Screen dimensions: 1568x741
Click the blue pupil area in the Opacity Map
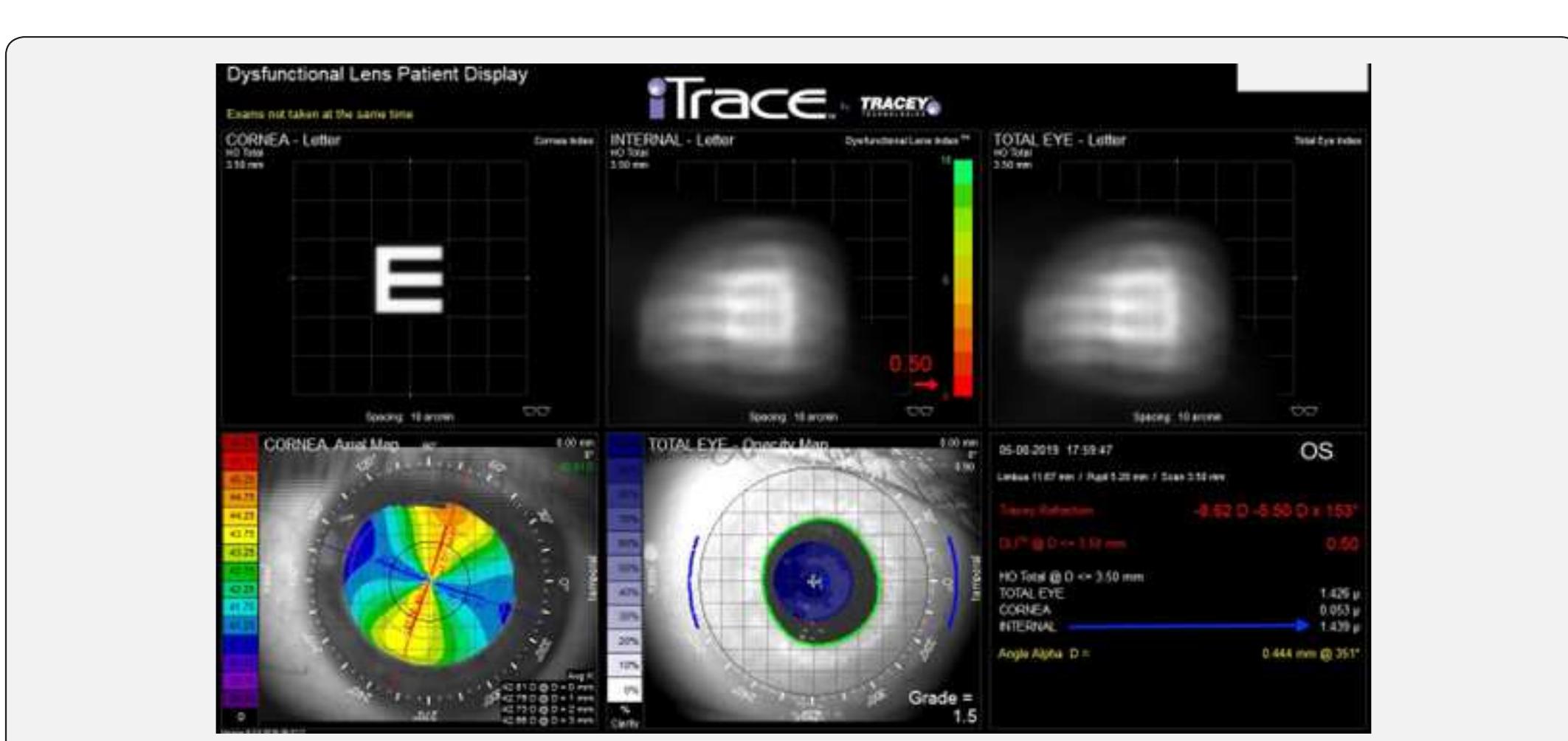pos(813,581)
